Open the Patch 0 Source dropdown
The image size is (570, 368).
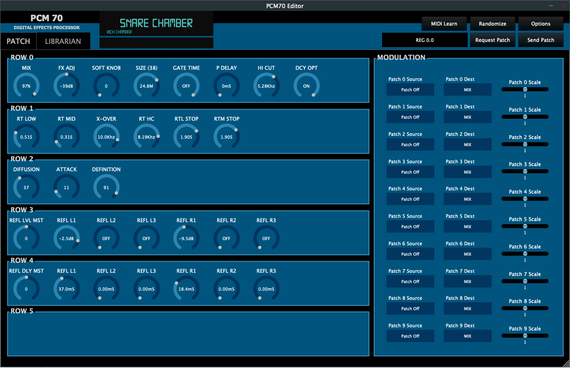tap(410, 89)
